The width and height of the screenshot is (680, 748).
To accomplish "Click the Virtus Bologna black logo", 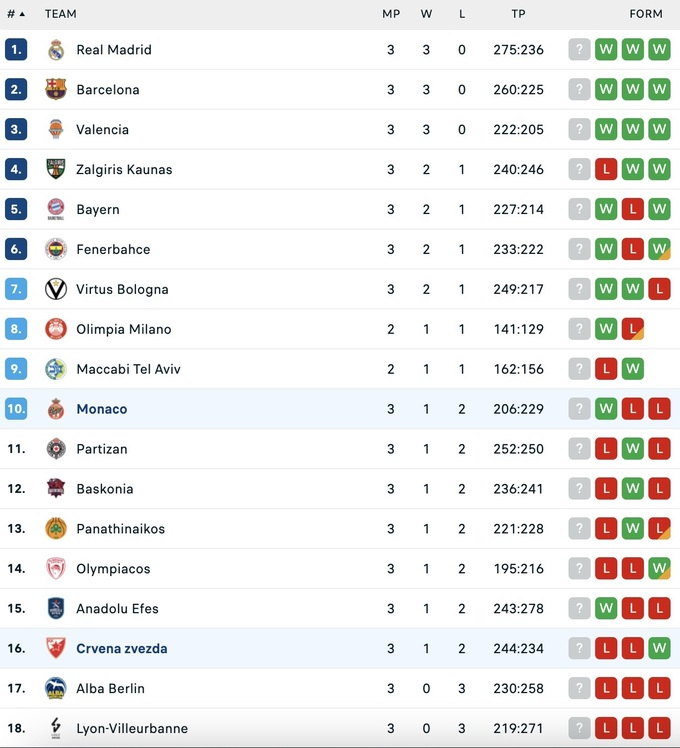I will coord(56,290).
